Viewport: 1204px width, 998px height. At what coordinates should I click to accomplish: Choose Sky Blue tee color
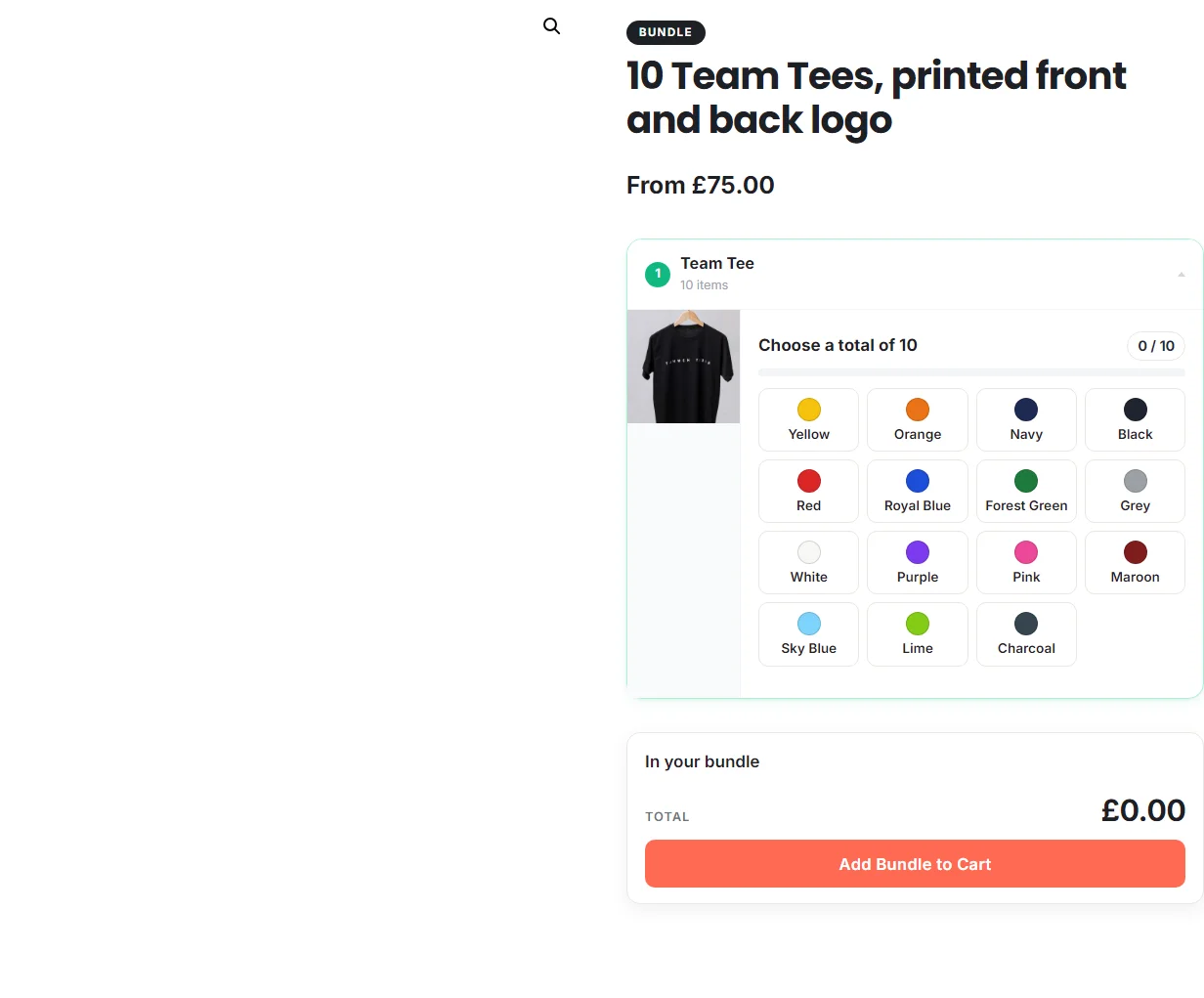808,634
